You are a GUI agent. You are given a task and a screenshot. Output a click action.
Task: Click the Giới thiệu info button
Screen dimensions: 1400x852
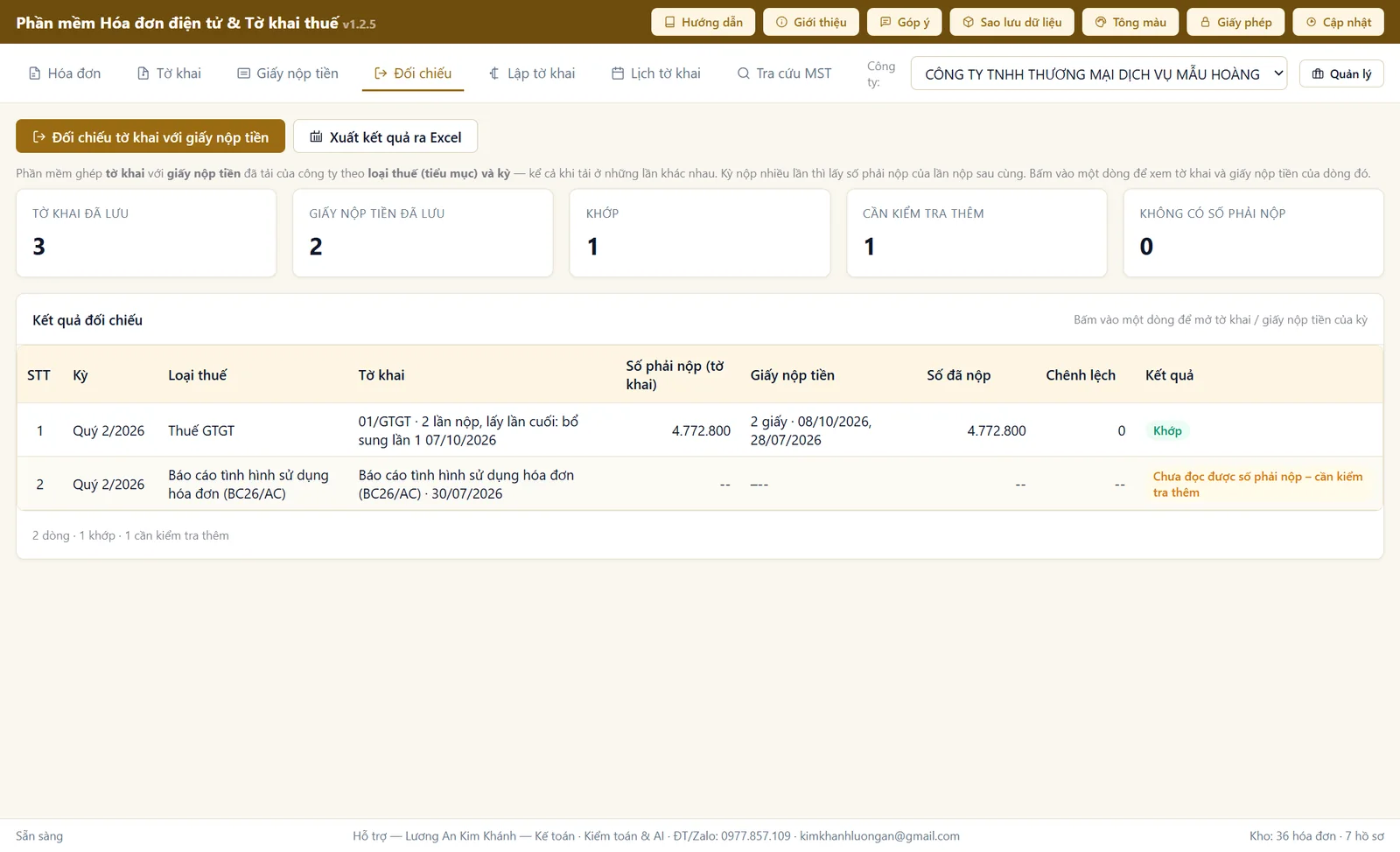(x=811, y=22)
